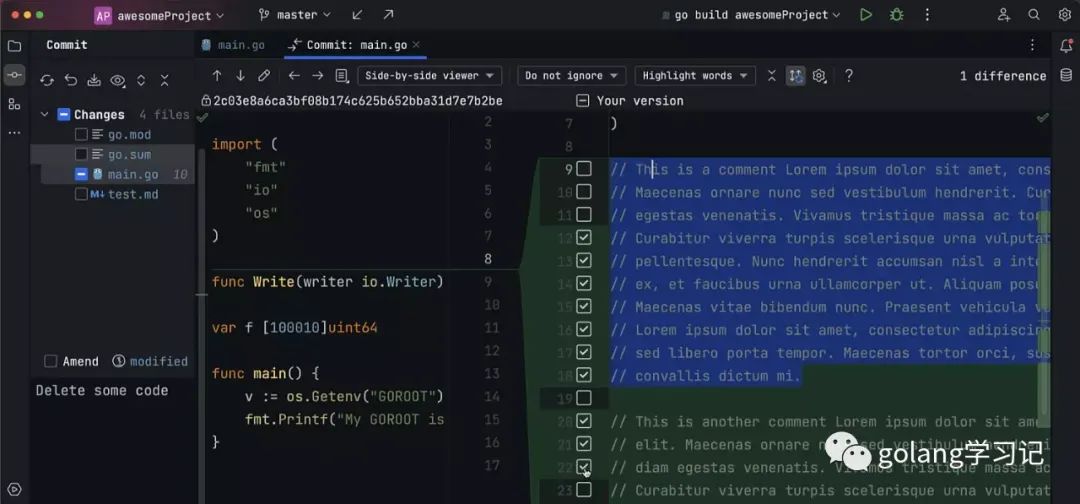The image size is (1080, 504).
Task: Click the Jump to source pencil icon
Action: [264, 76]
